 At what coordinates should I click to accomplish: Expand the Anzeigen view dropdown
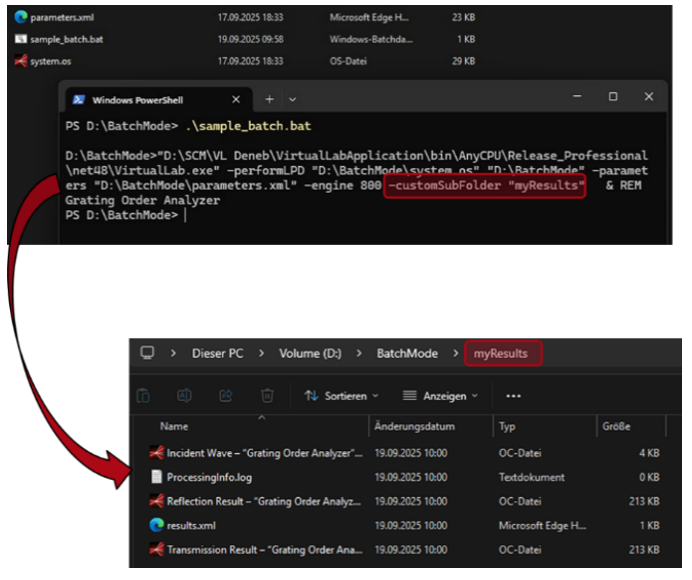click(441, 396)
